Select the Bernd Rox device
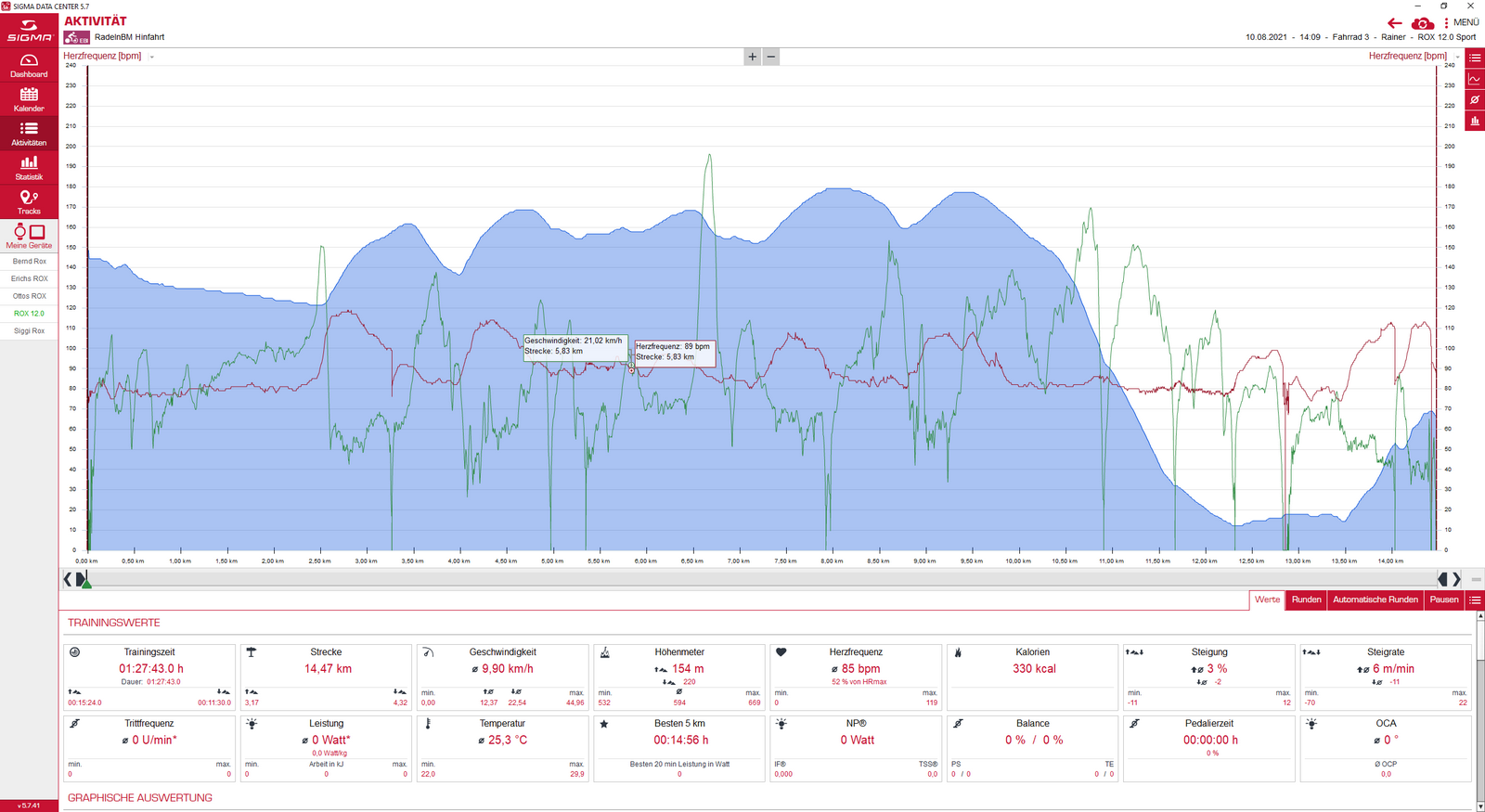The width and height of the screenshot is (1485, 812). pos(29,262)
